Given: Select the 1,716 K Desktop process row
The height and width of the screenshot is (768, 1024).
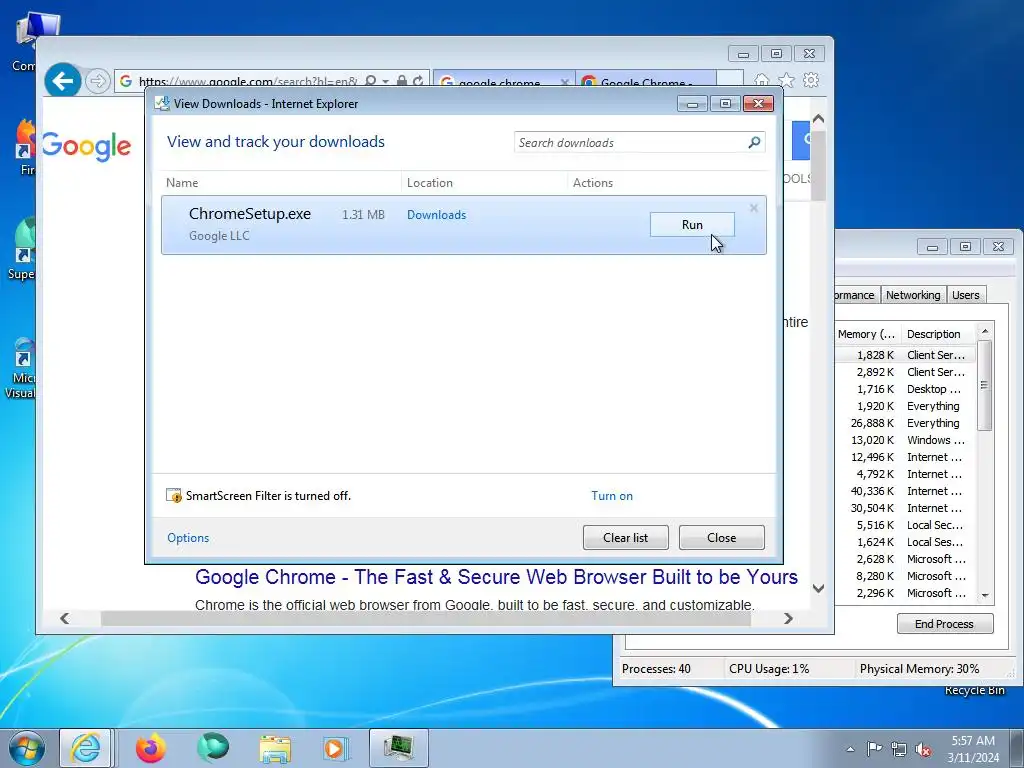Looking at the screenshot, I should (905, 389).
